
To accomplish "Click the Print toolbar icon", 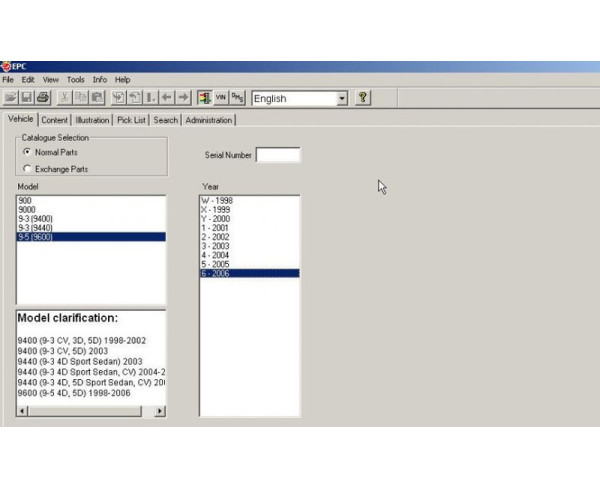I will click(x=42, y=98).
